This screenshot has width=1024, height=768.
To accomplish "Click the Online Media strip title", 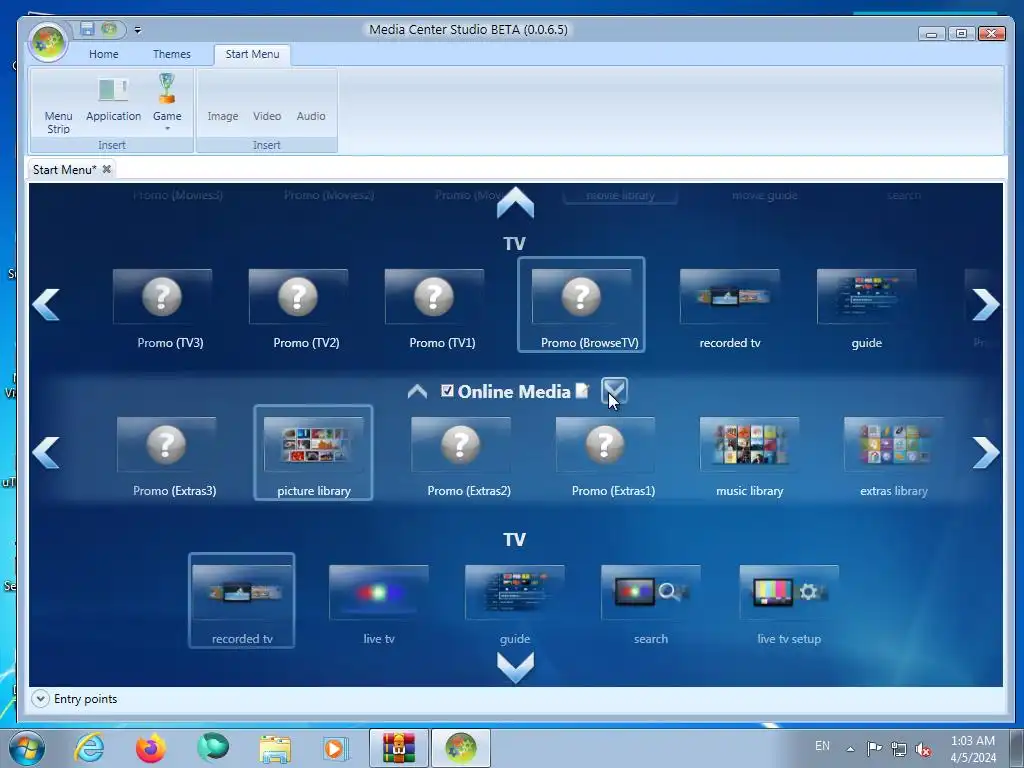I will 514,391.
